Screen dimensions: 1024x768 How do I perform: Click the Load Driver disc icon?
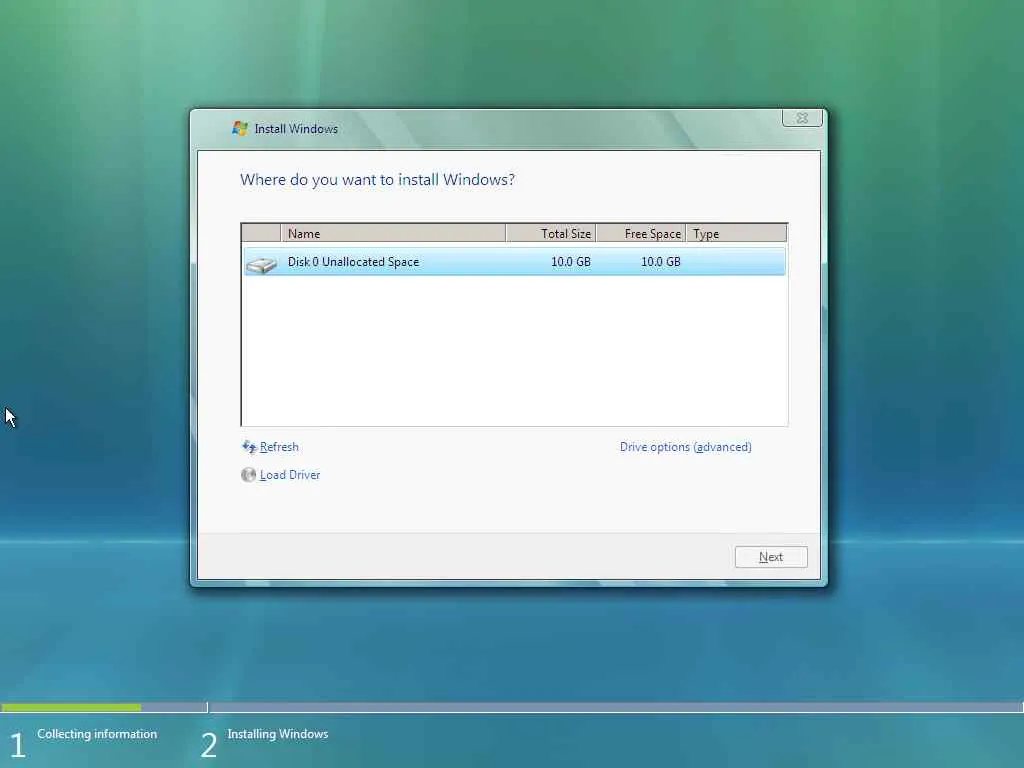point(248,475)
